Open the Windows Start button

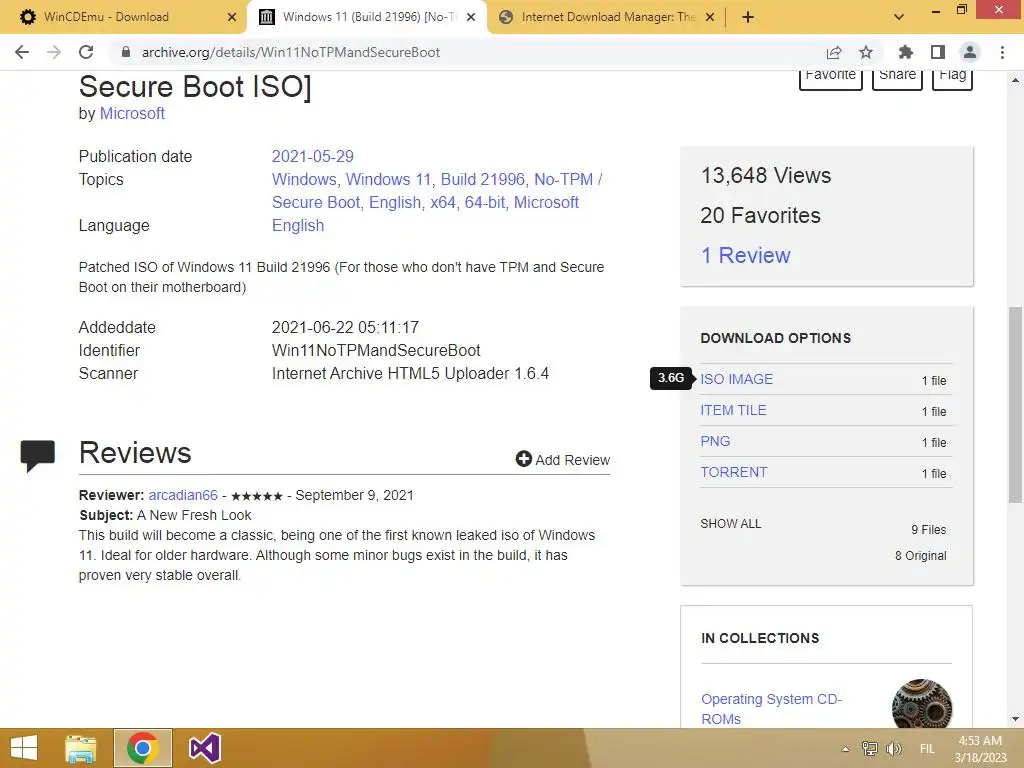tap(24, 748)
